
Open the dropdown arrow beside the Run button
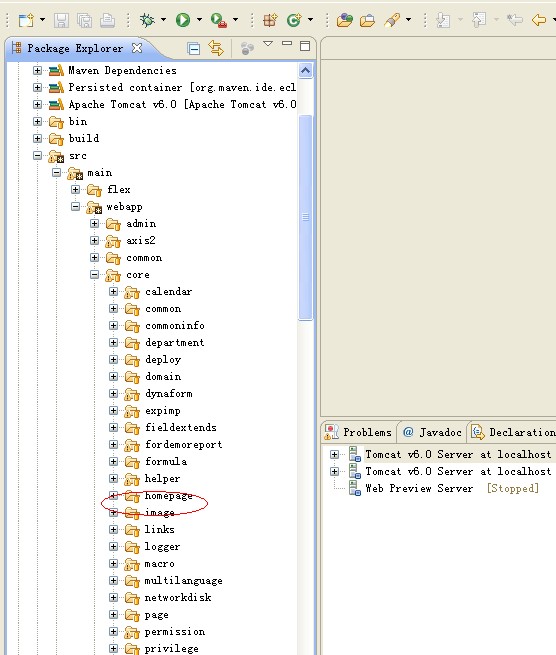tap(199, 20)
